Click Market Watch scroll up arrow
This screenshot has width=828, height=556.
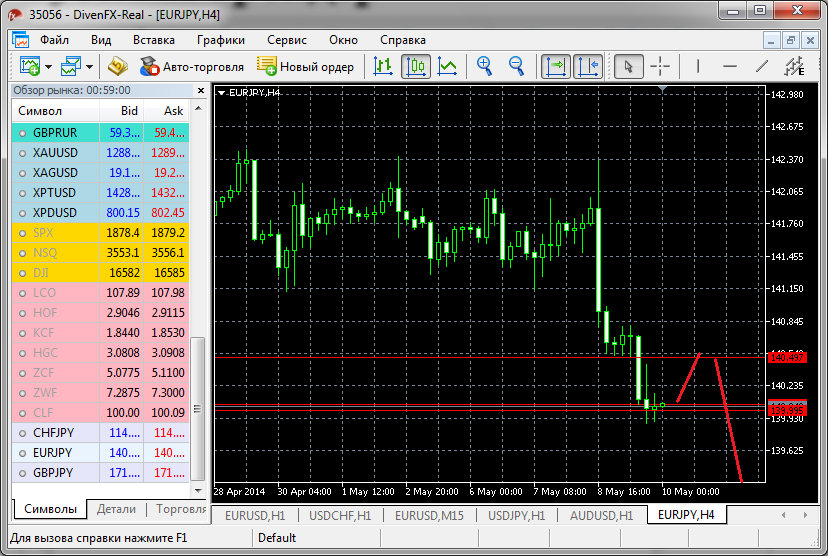tap(198, 108)
